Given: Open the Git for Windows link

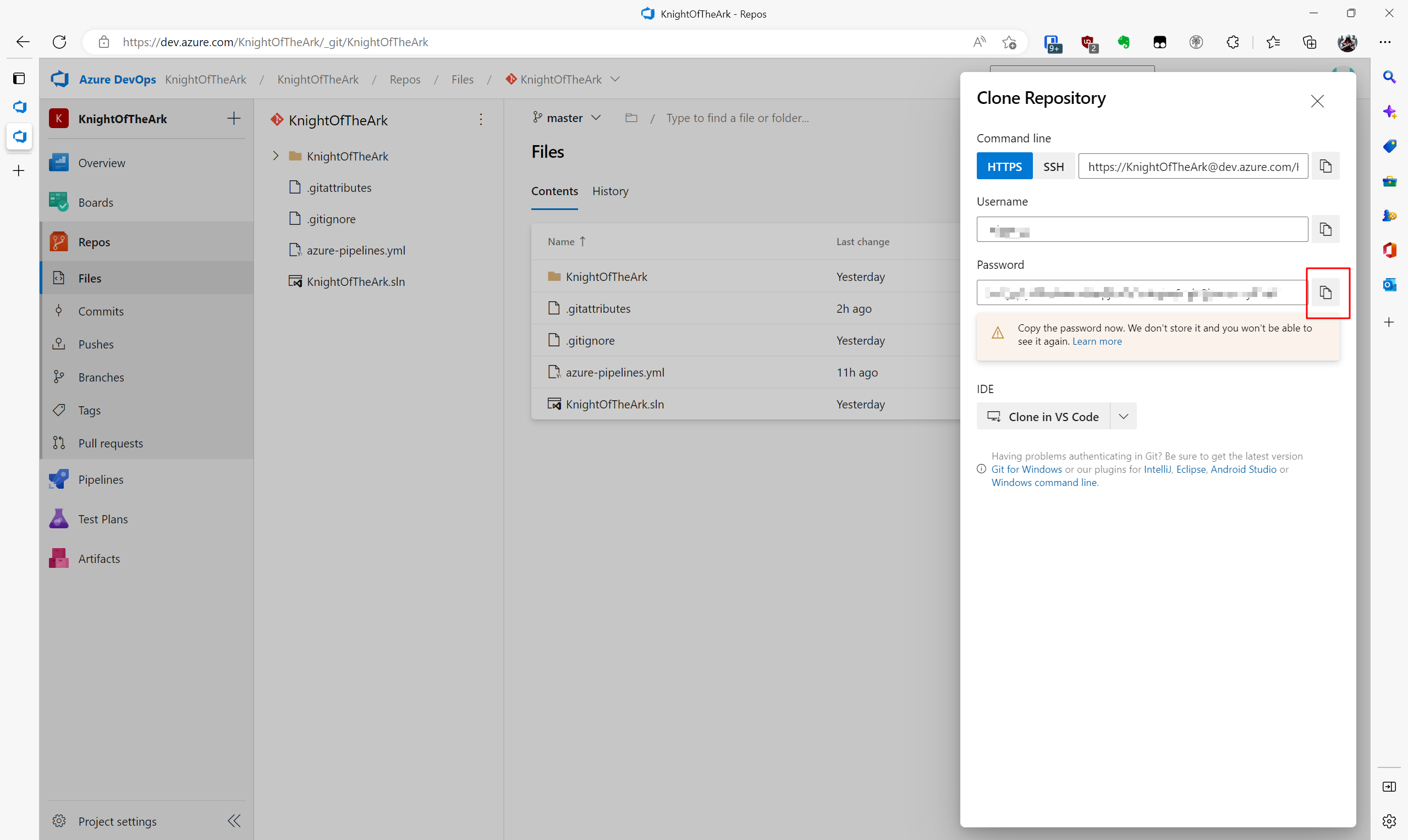Looking at the screenshot, I should click(1026, 469).
